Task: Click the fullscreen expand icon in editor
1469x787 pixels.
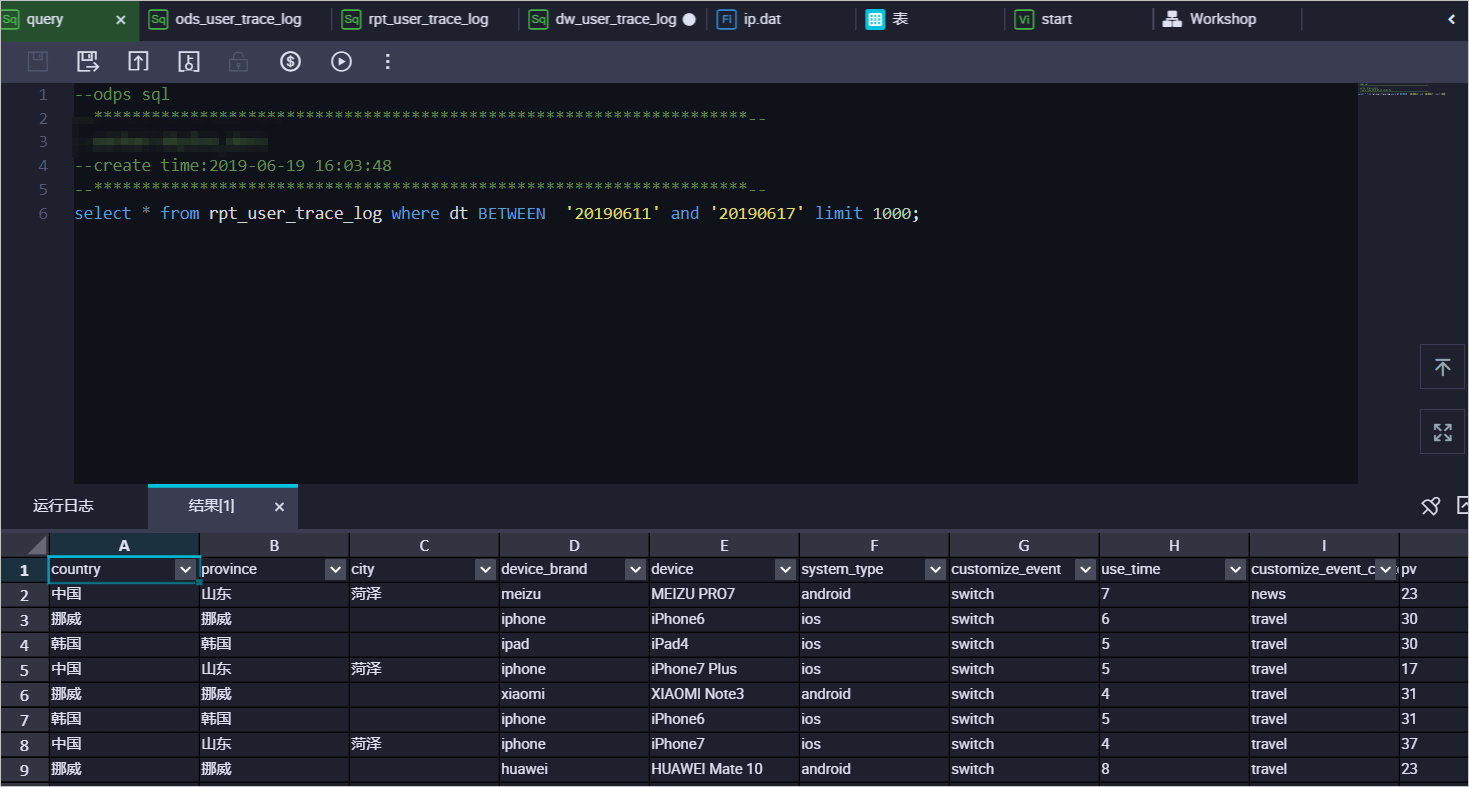Action: (x=1443, y=432)
